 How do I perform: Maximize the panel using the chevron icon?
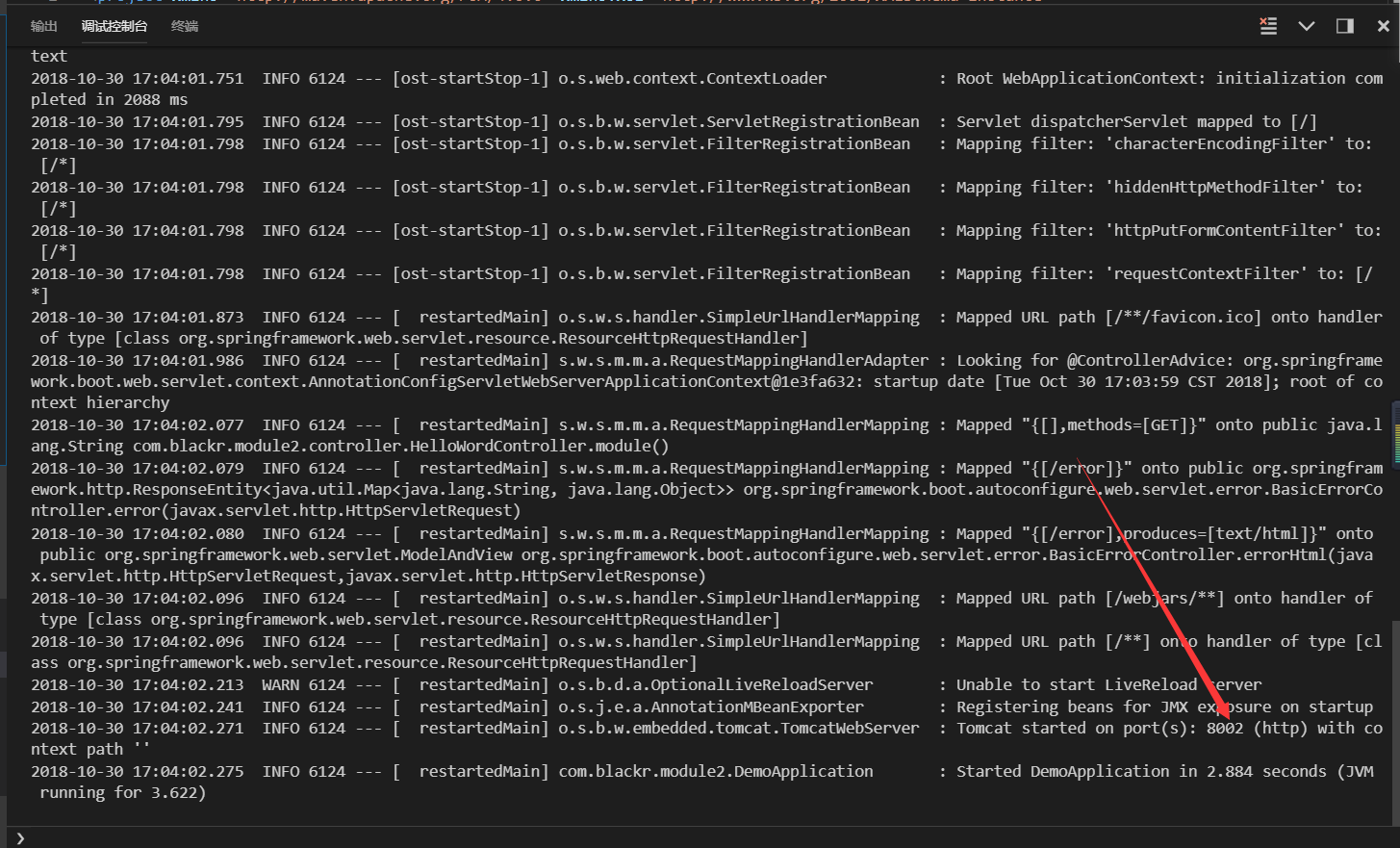point(1306,26)
